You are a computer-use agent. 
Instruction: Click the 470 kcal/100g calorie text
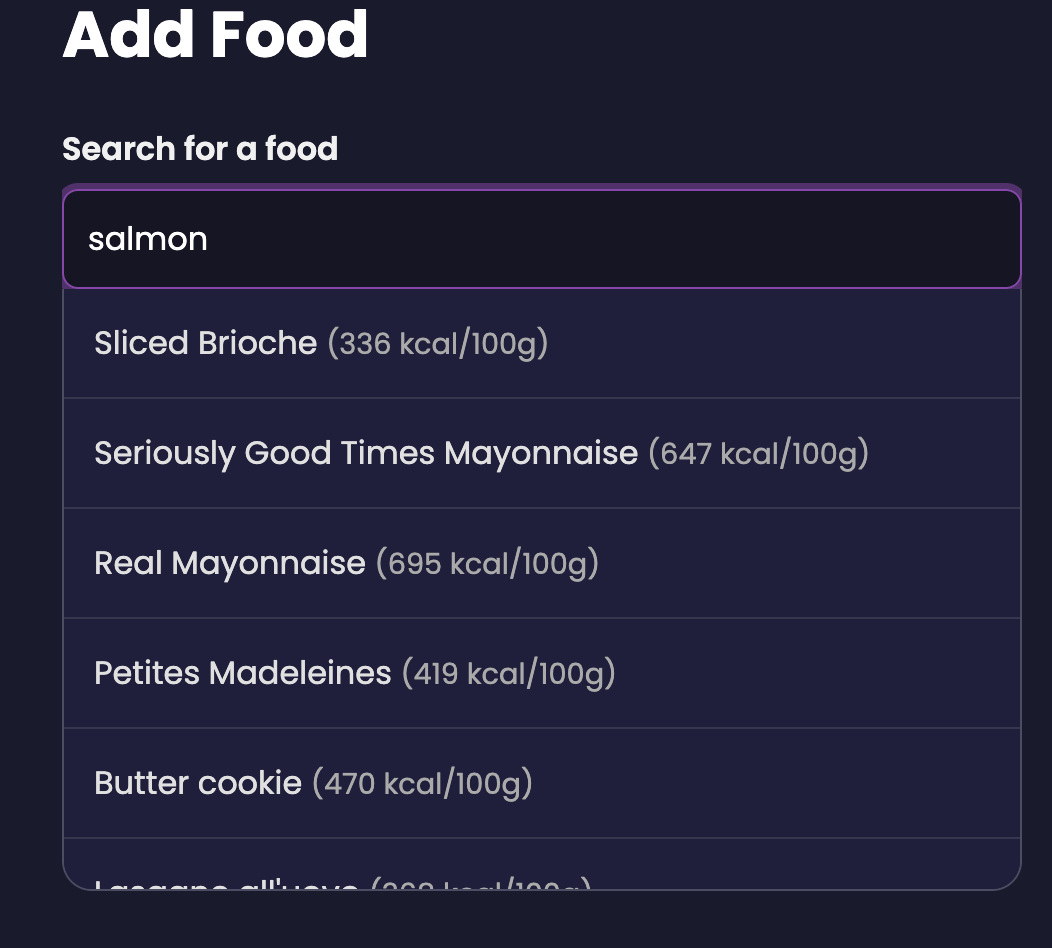click(422, 783)
